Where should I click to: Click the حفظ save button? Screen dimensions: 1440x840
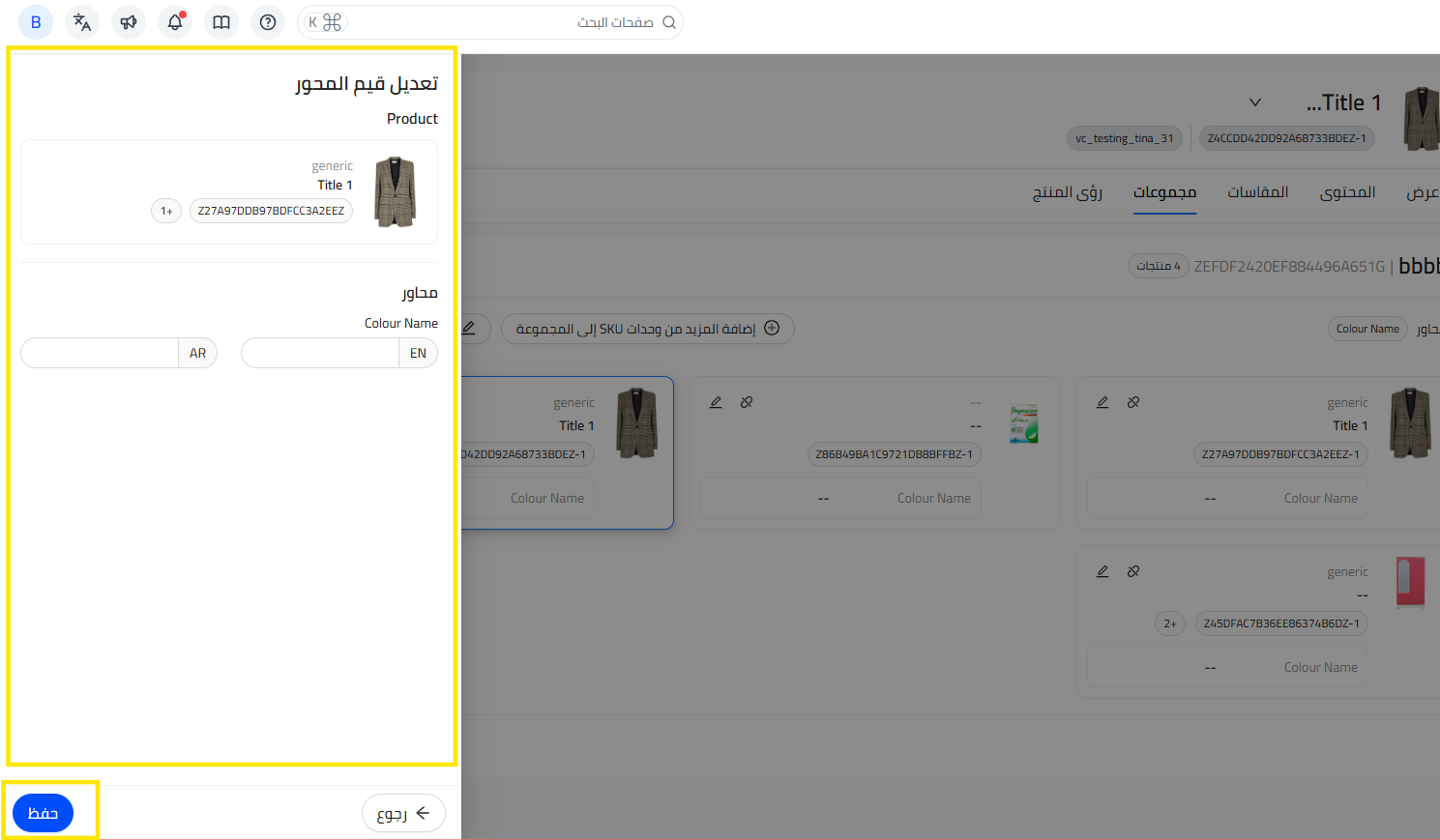pyautogui.click(x=43, y=813)
